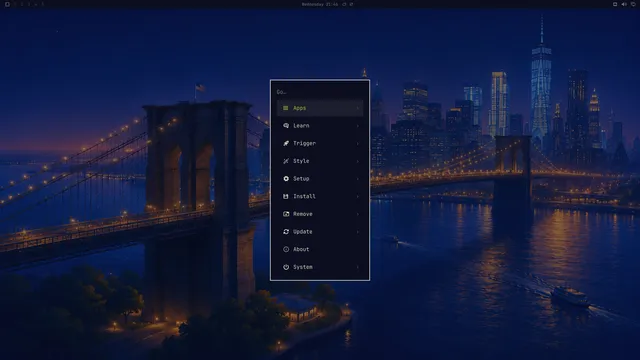Select the "Setup" label text
Viewport: 640px width, 360px height.
[301, 179]
